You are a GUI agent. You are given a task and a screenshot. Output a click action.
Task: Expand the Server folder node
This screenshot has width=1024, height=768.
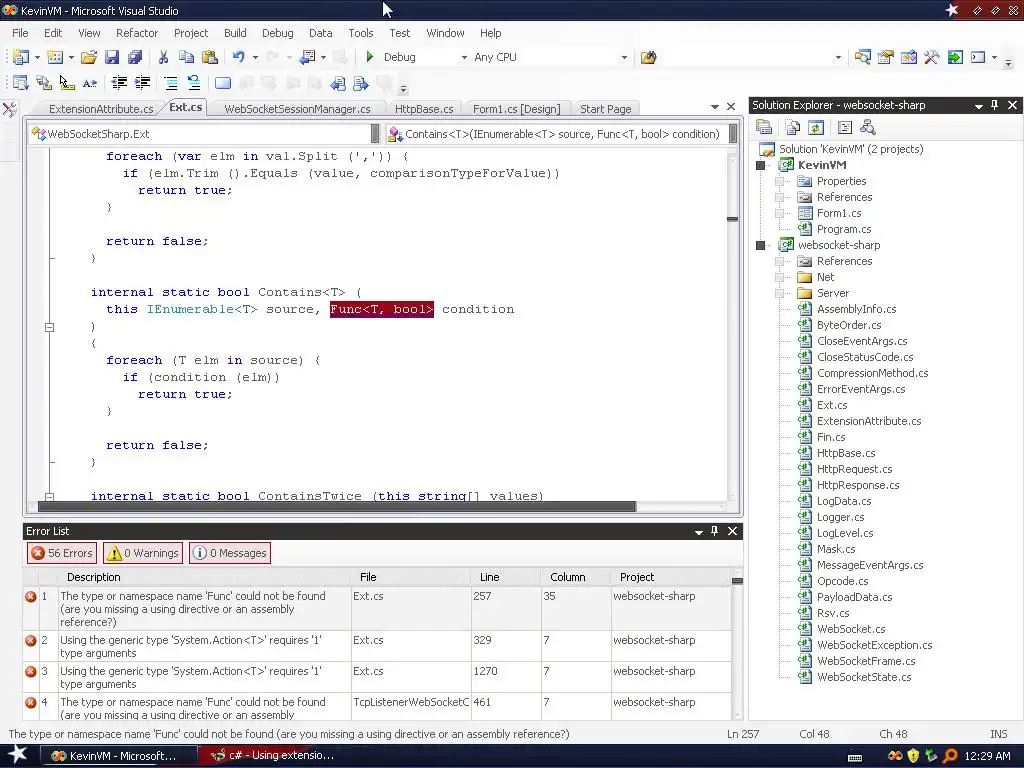pyautogui.click(x=779, y=293)
